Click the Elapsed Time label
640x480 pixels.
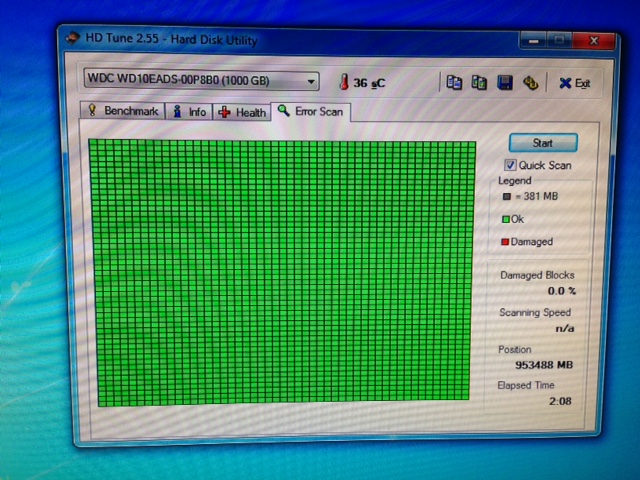click(x=526, y=385)
